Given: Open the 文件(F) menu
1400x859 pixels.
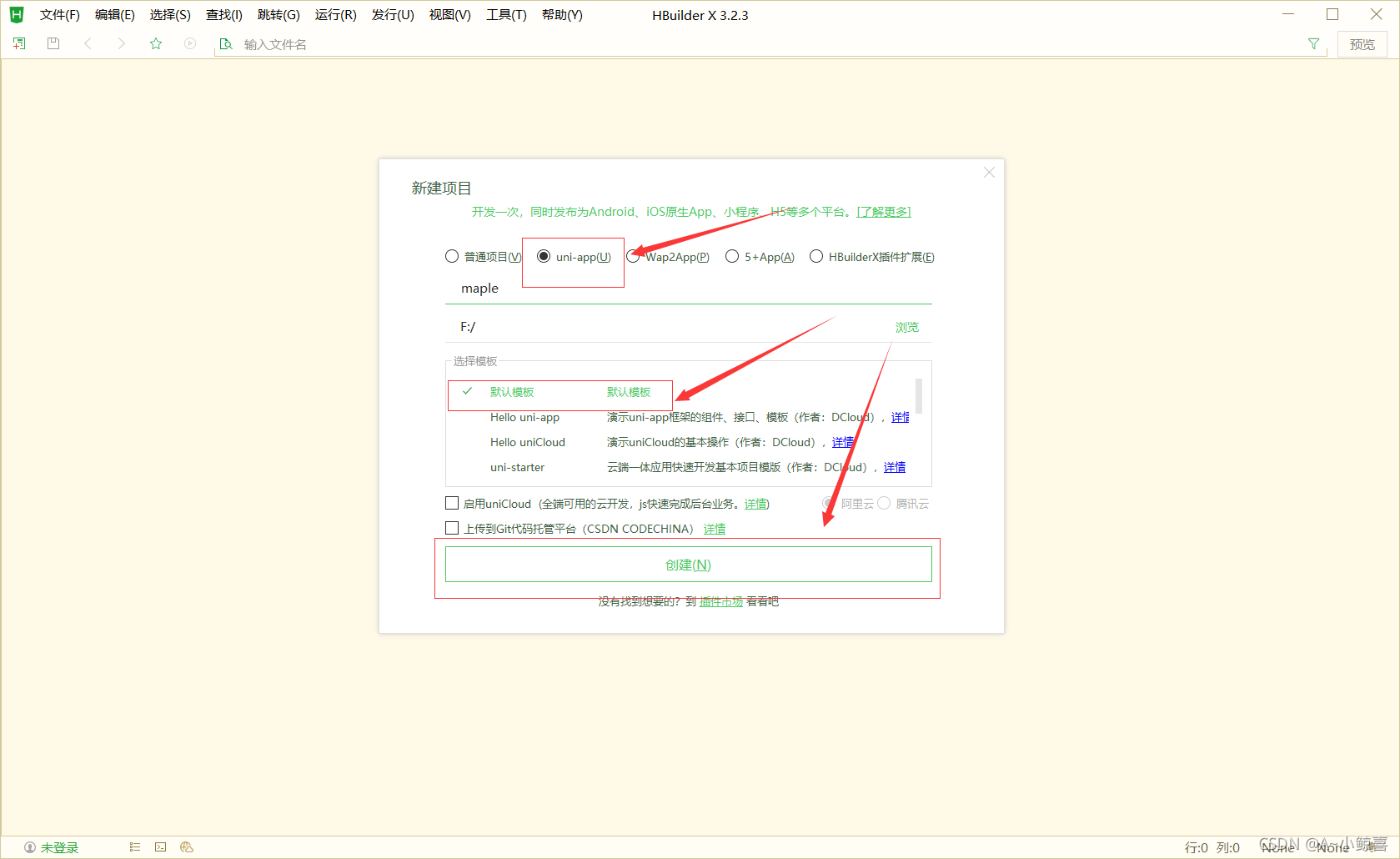Looking at the screenshot, I should click(x=60, y=15).
